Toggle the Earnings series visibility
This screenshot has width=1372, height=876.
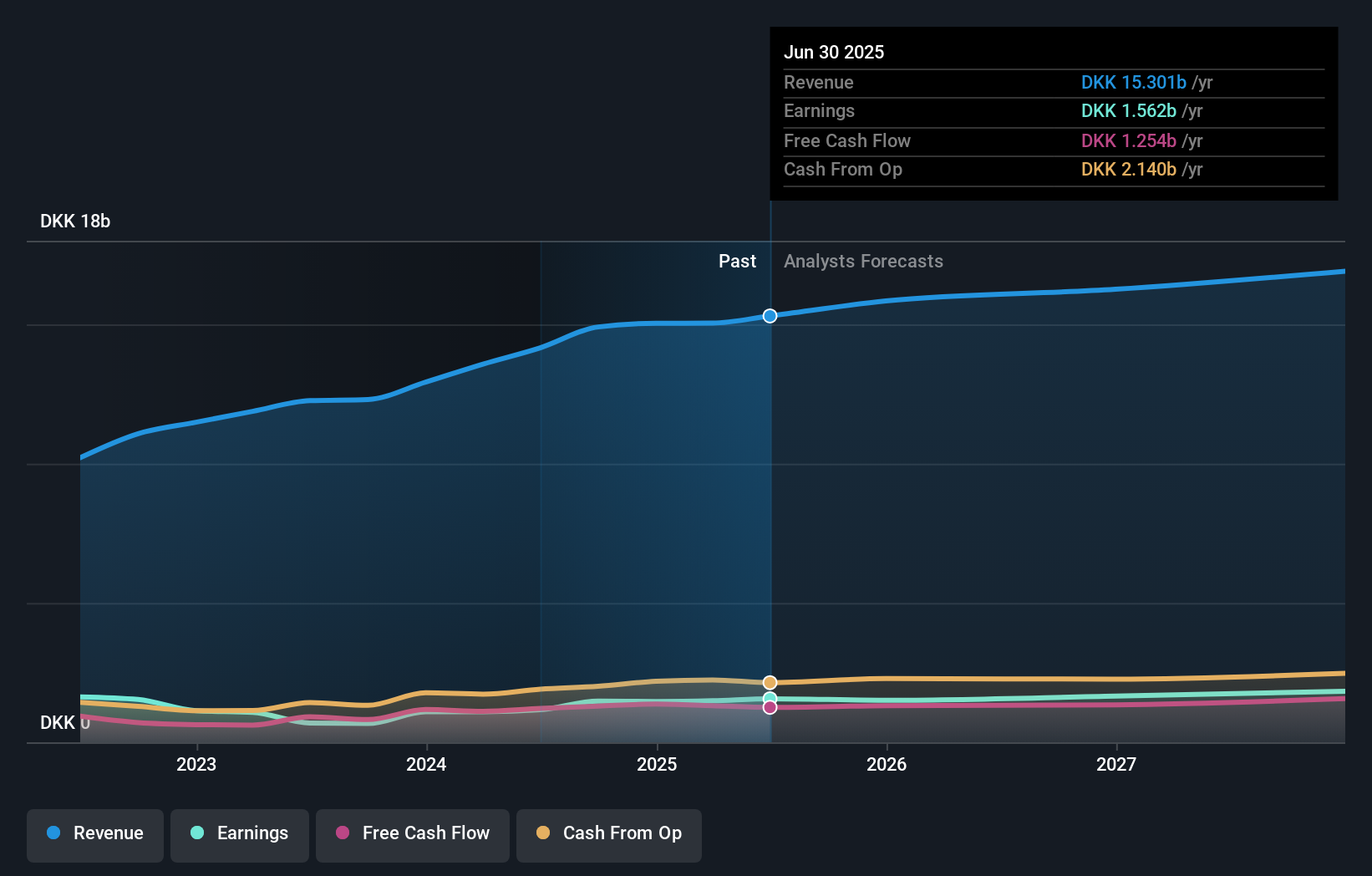pos(239,833)
